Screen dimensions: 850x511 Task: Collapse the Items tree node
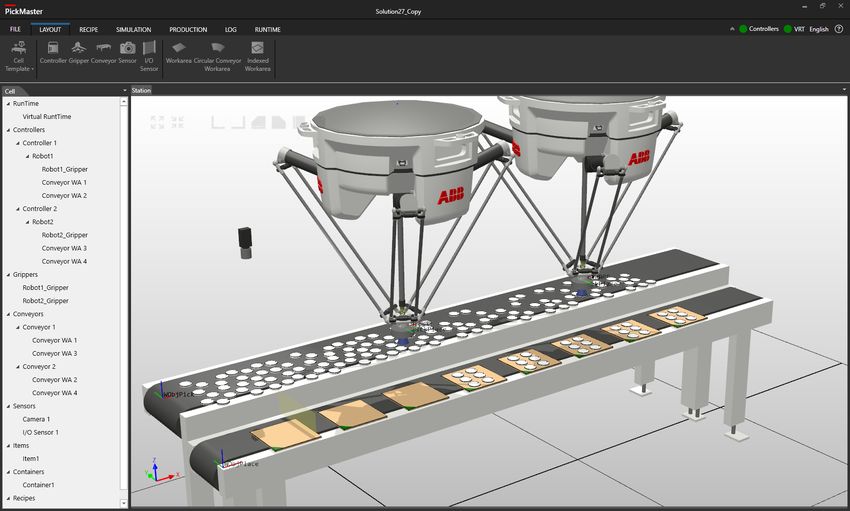(x=8, y=446)
